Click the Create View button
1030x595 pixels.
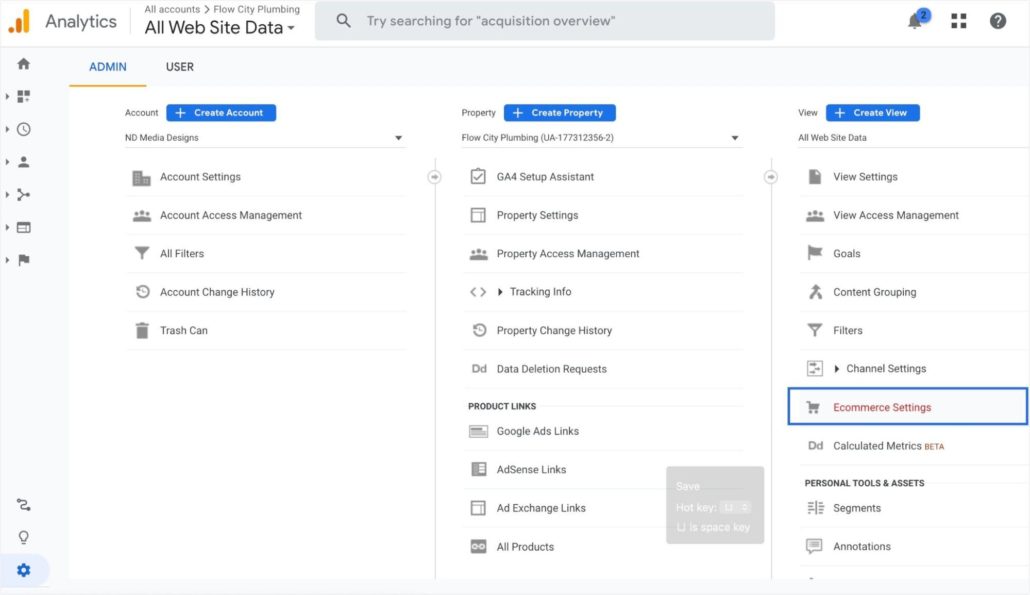(872, 113)
